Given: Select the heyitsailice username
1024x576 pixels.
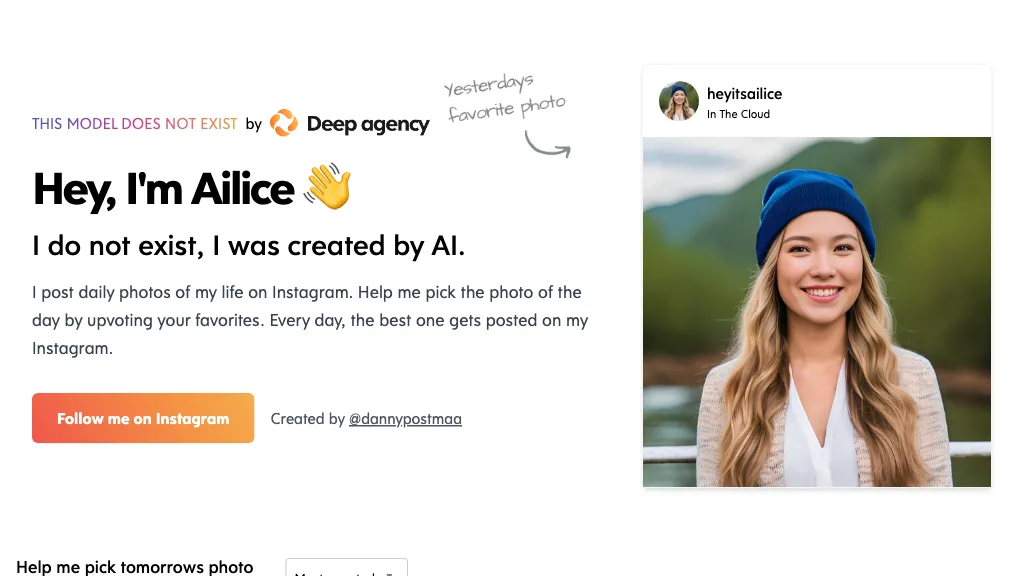Looking at the screenshot, I should coord(744,94).
